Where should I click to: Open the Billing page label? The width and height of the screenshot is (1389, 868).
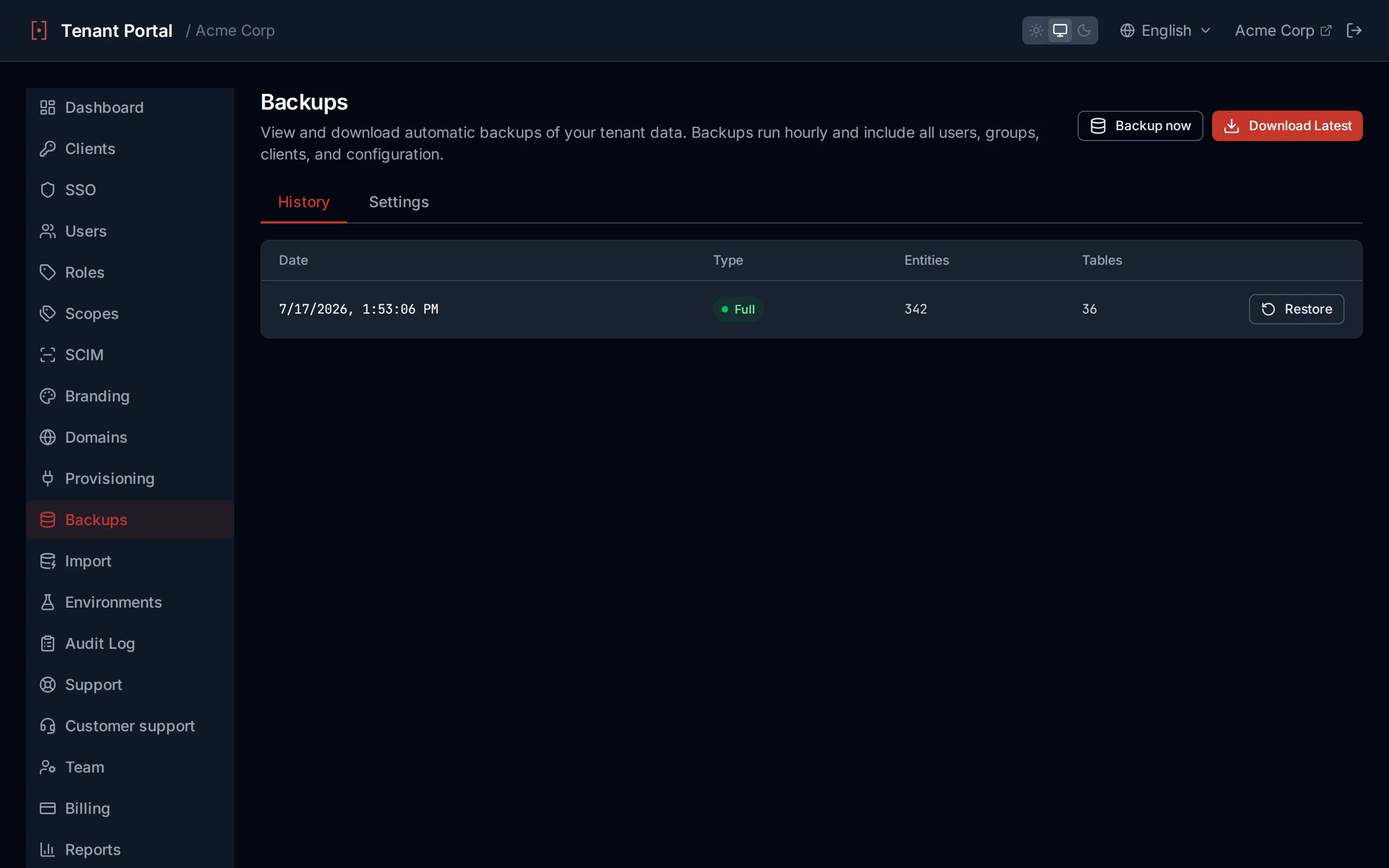pyautogui.click(x=87, y=808)
